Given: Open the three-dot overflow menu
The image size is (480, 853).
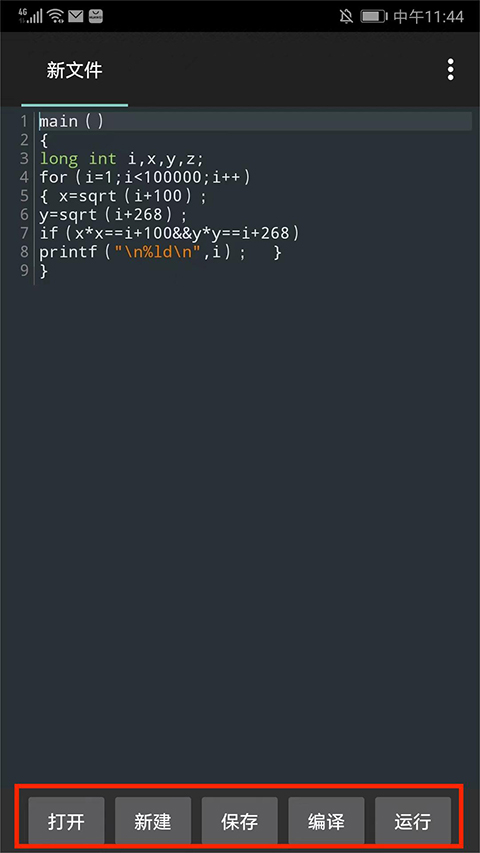Looking at the screenshot, I should (450, 70).
